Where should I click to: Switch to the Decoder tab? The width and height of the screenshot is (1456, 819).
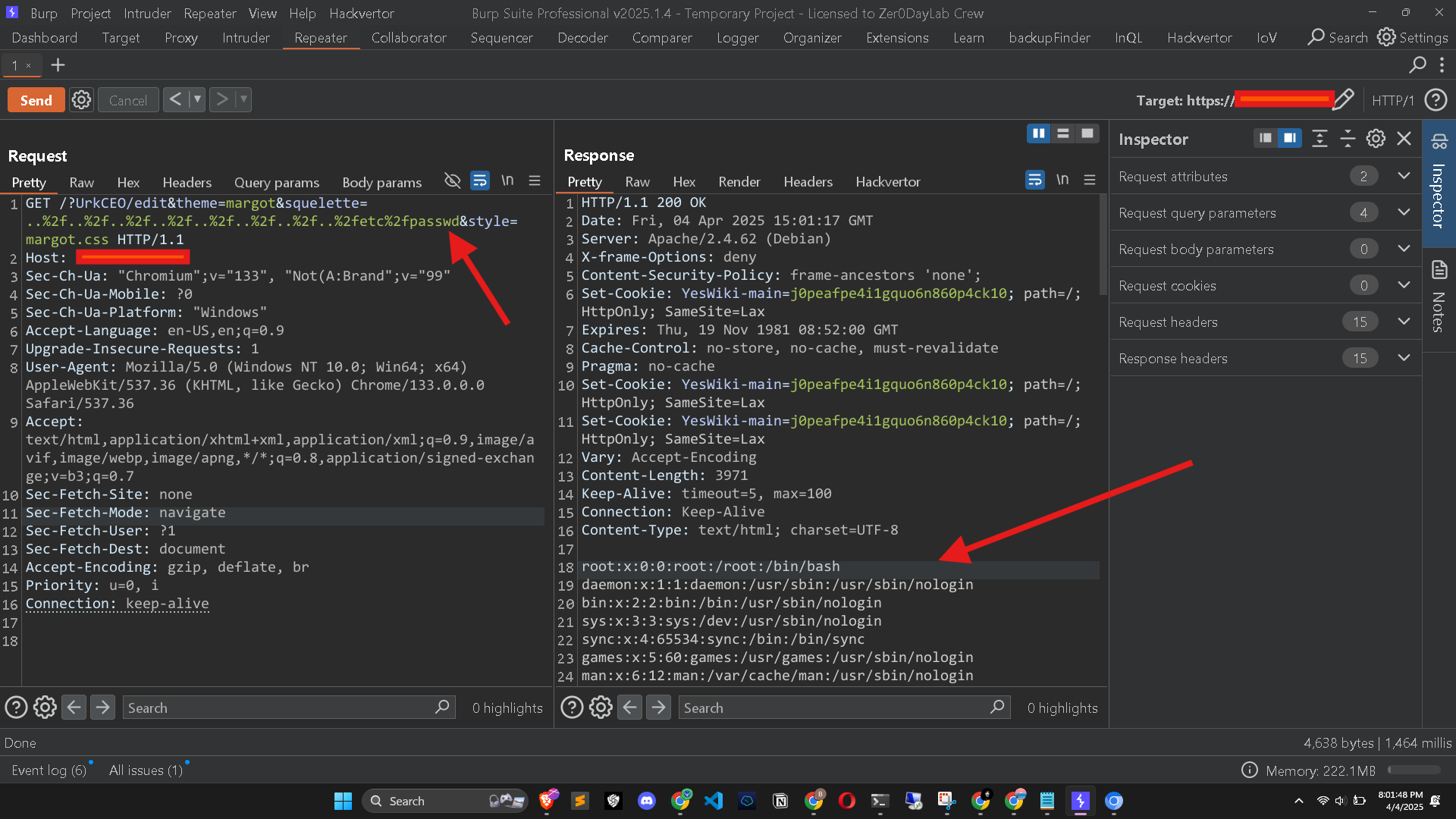click(582, 37)
